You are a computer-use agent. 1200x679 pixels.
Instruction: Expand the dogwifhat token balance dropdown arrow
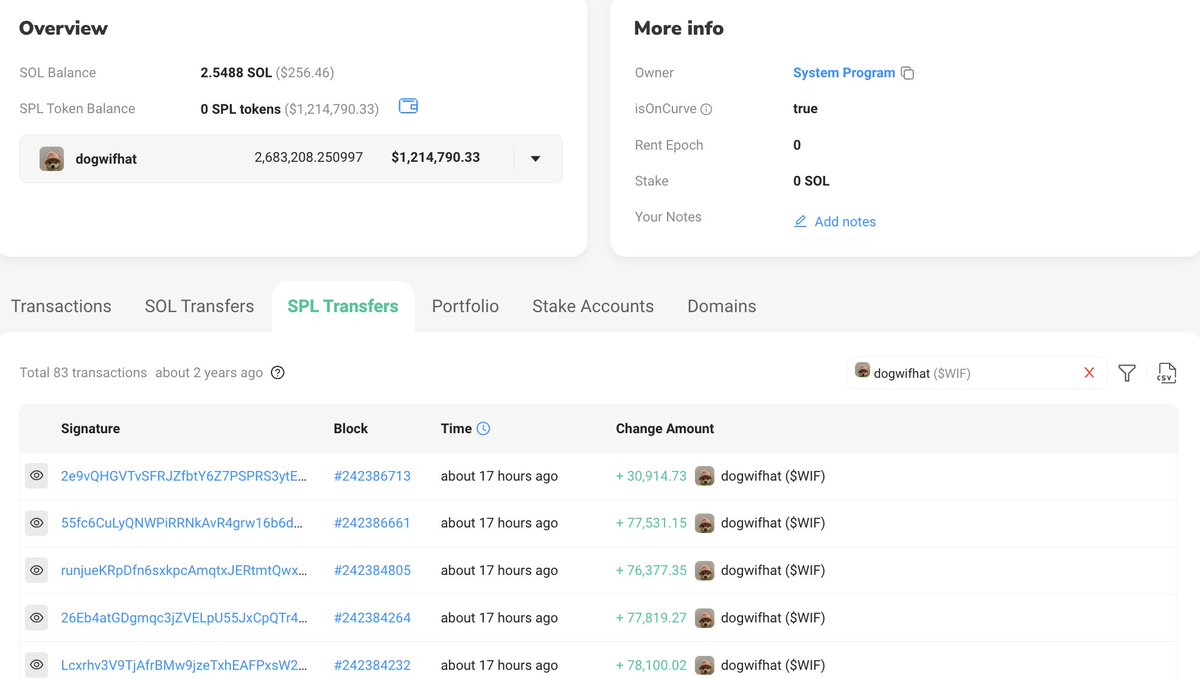(536, 159)
